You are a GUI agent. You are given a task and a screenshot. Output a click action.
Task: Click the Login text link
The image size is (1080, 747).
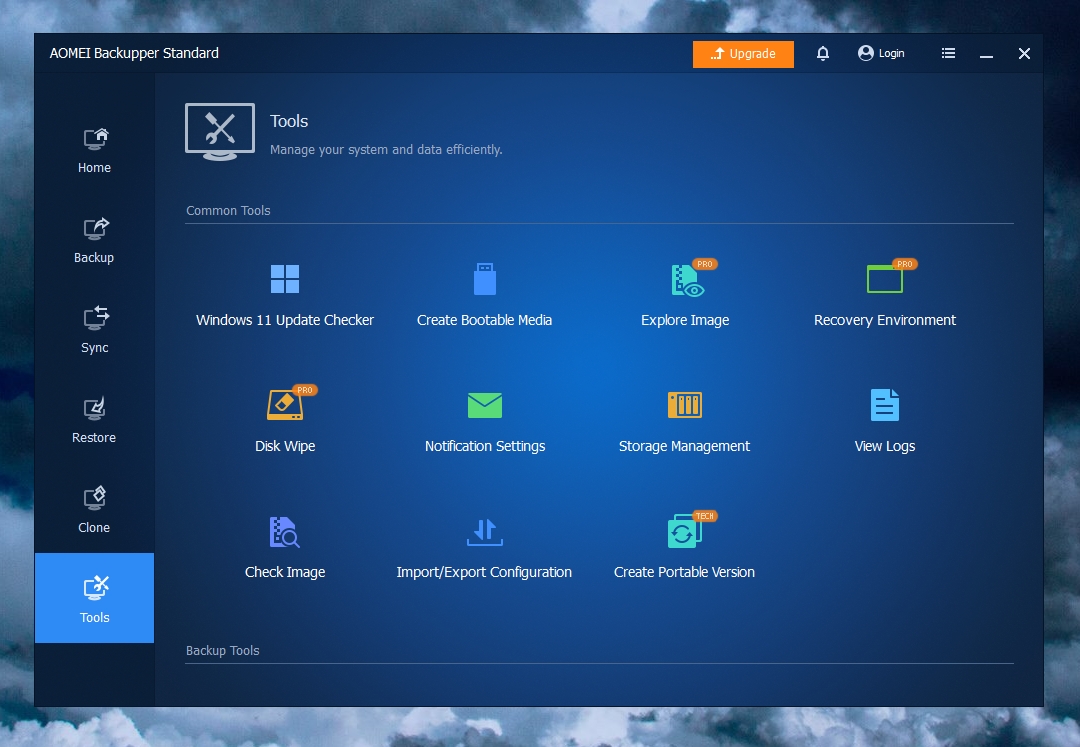[891, 53]
